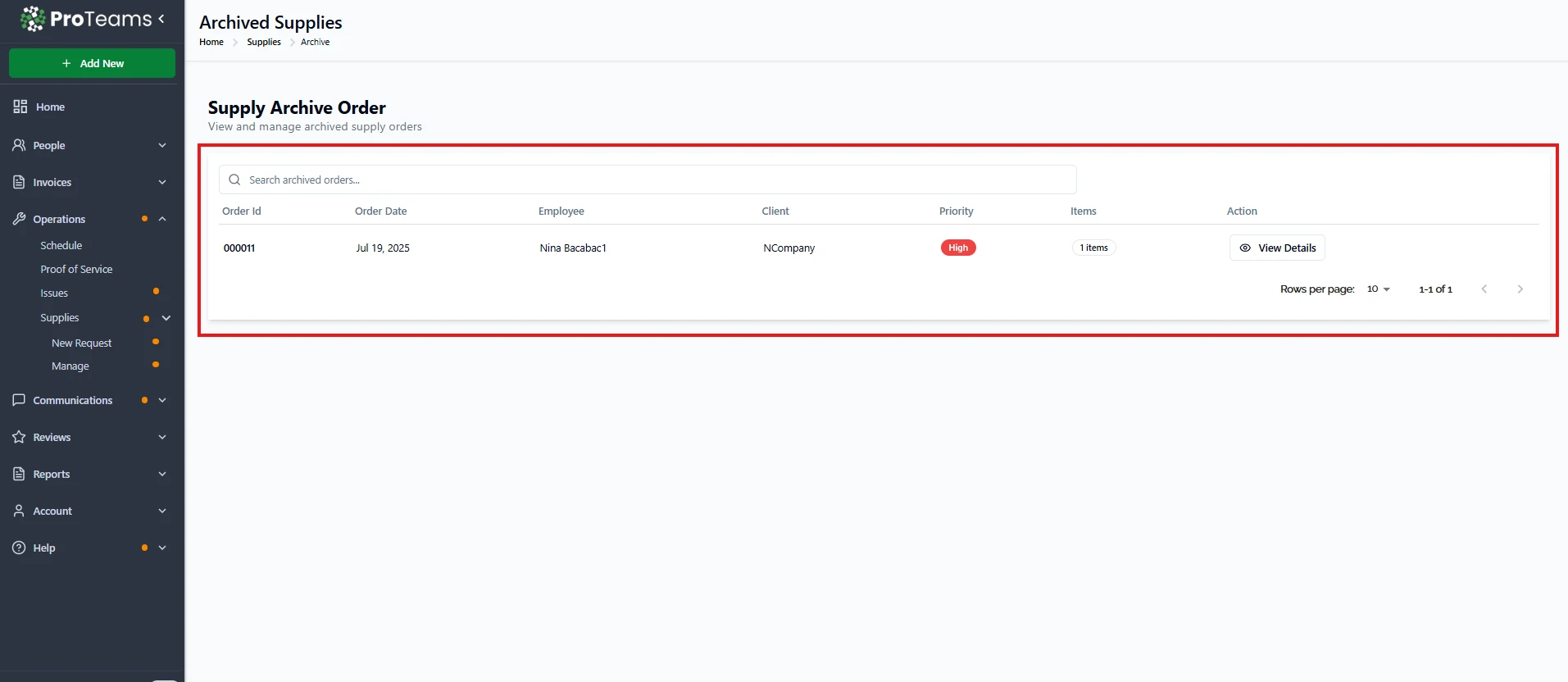Click View Details for order 000011

point(1277,248)
